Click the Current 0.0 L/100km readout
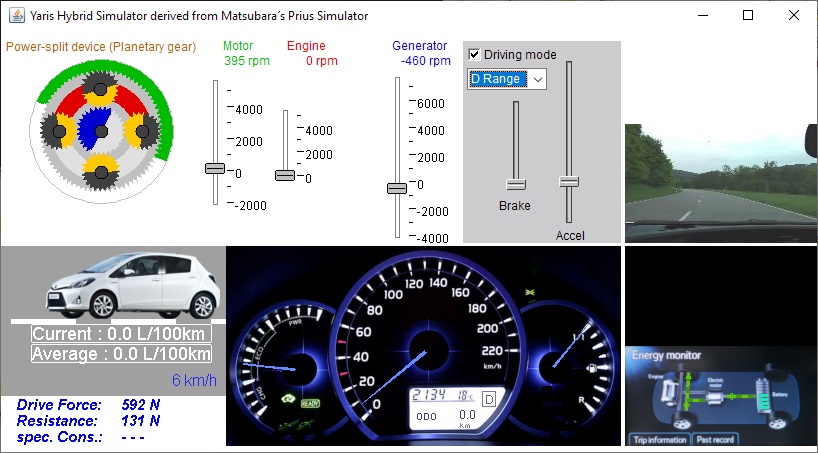 (121, 333)
